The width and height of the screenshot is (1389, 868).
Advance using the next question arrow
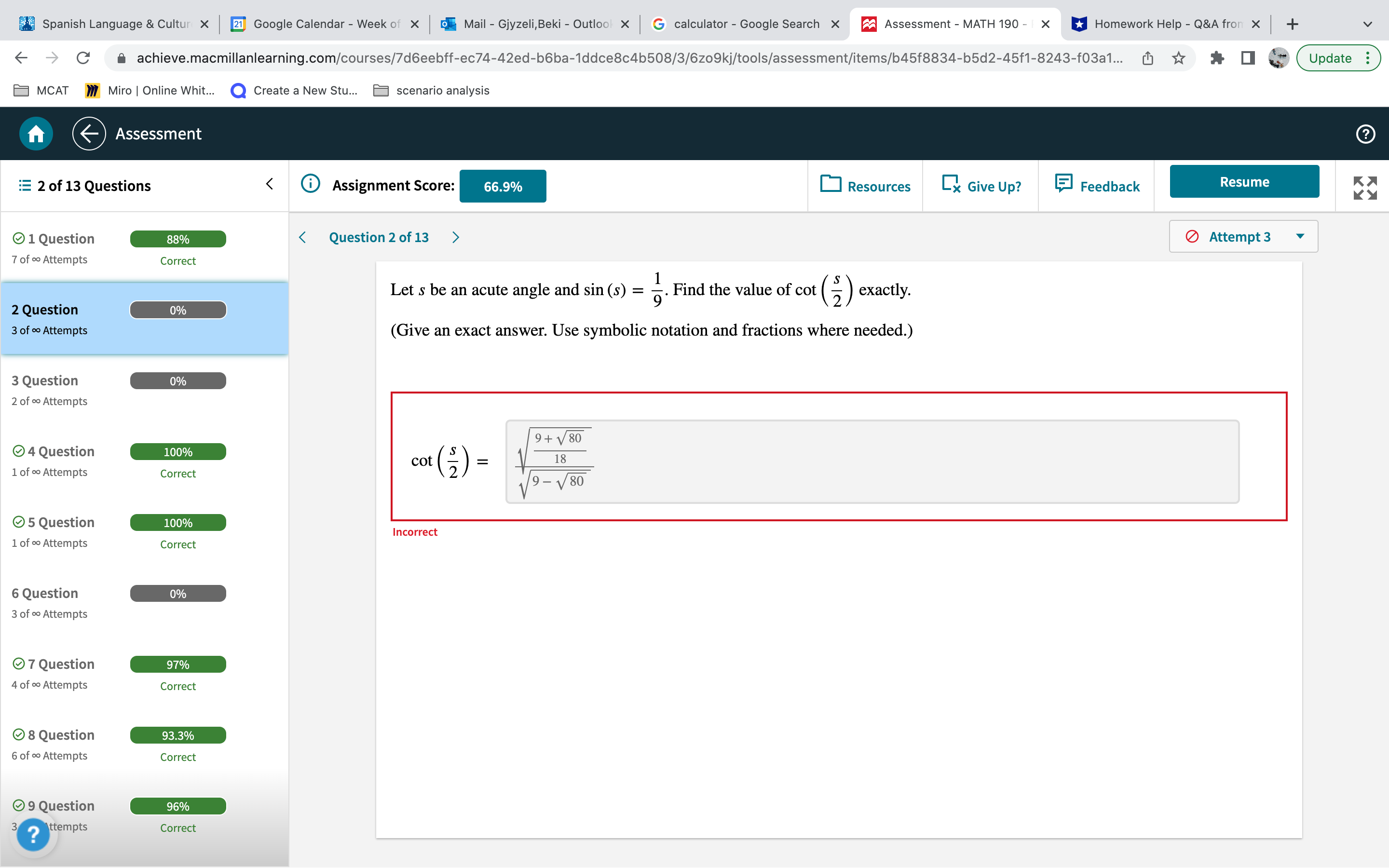pyautogui.click(x=455, y=237)
